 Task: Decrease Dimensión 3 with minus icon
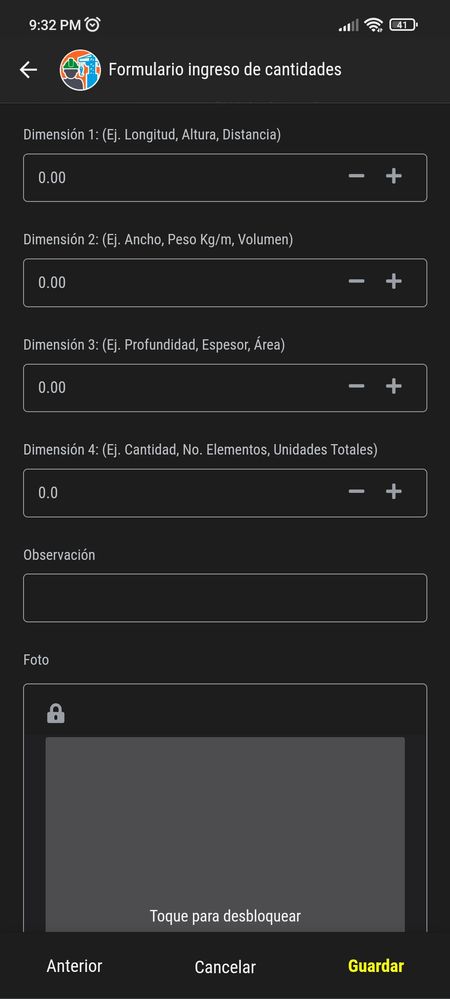pos(356,387)
